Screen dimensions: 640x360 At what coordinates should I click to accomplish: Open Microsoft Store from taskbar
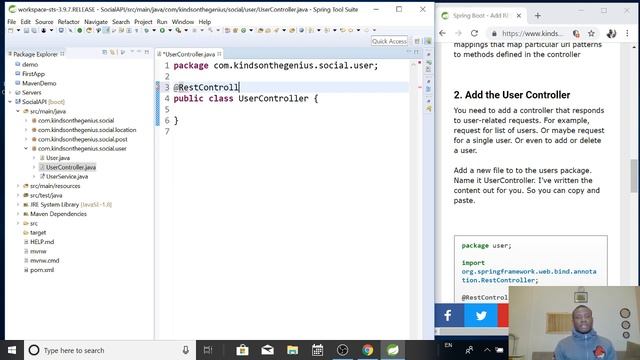tap(242, 350)
